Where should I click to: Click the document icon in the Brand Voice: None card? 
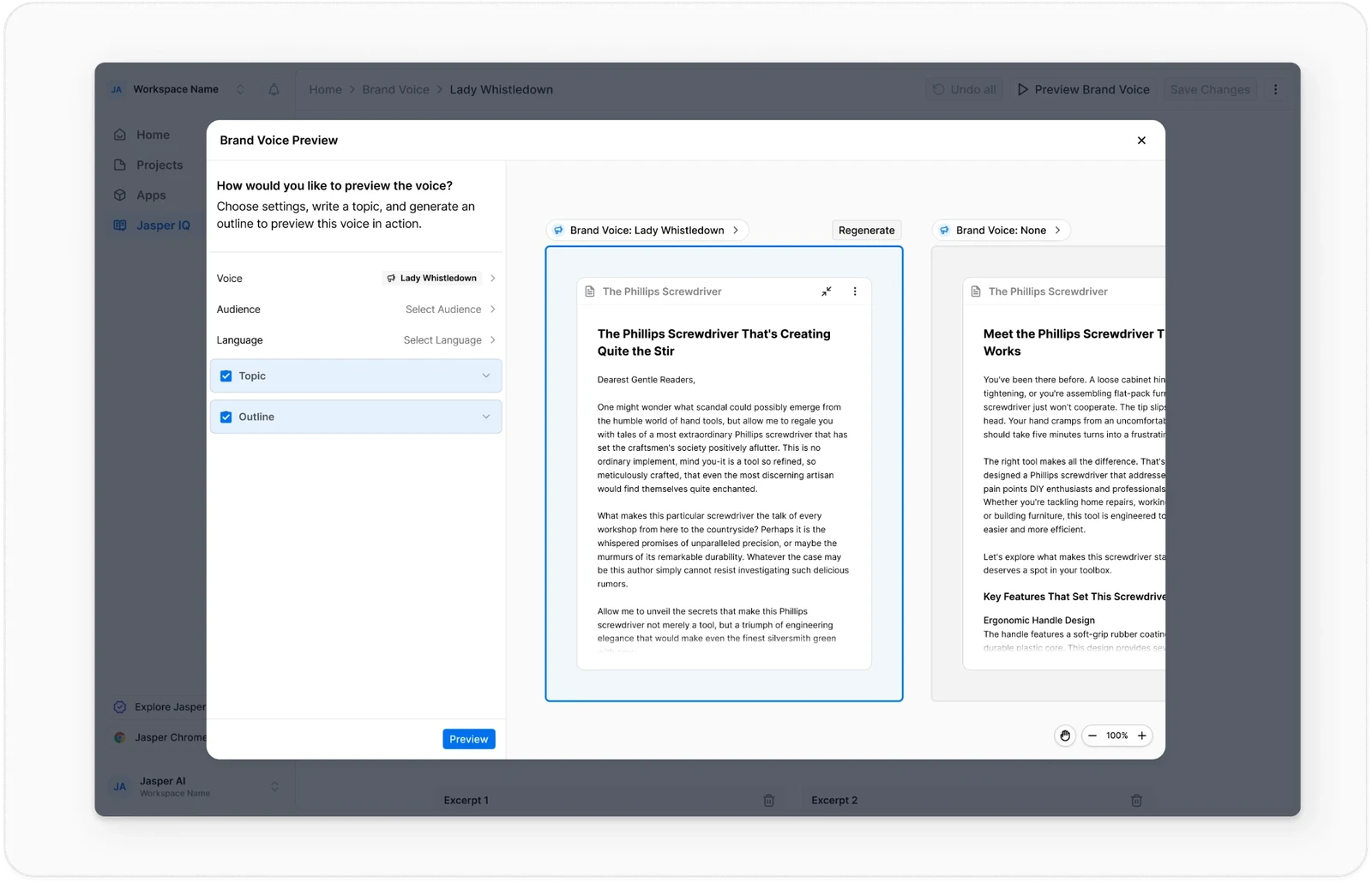tap(976, 291)
